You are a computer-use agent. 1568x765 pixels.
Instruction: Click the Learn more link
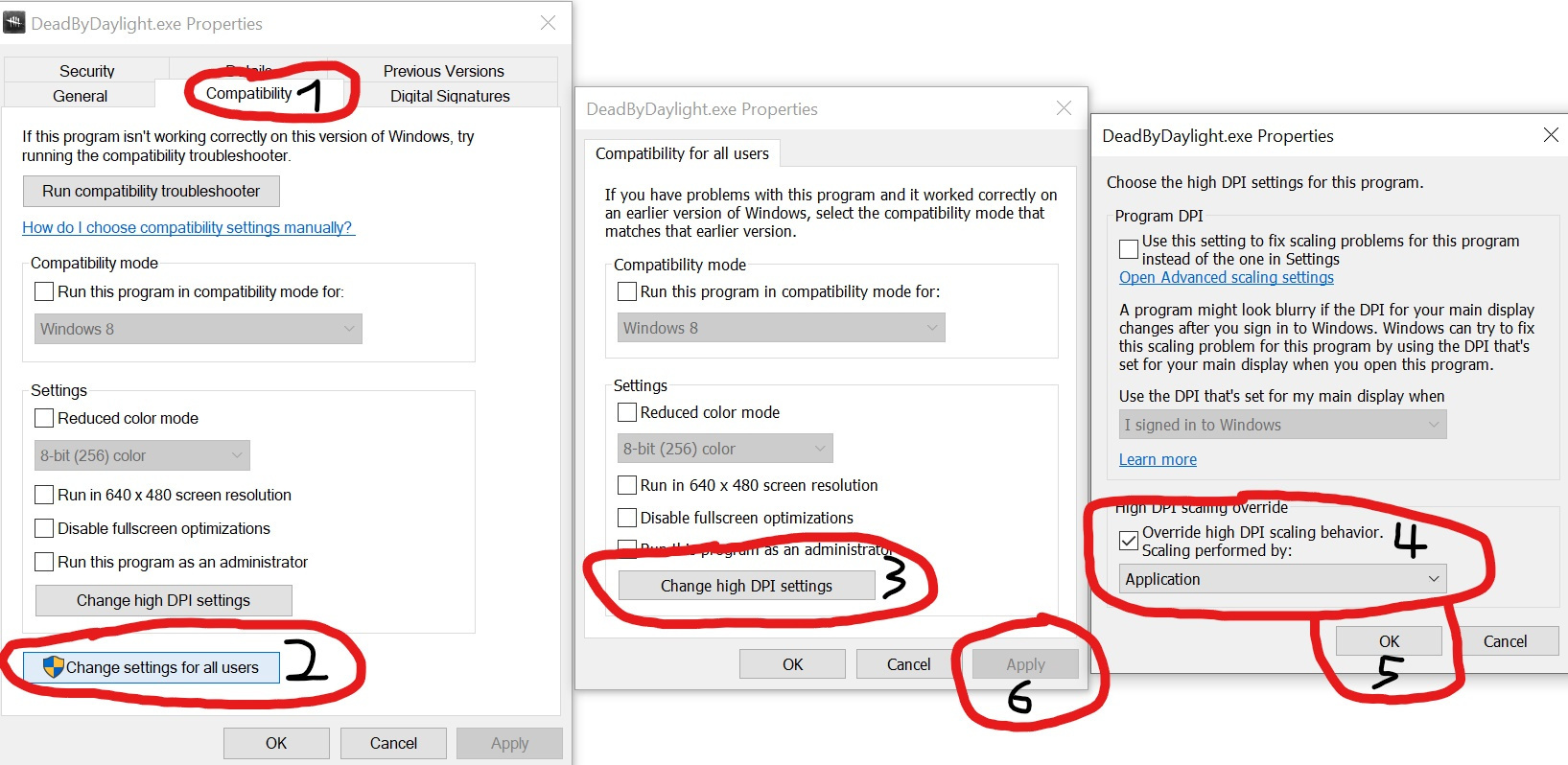(x=1158, y=459)
